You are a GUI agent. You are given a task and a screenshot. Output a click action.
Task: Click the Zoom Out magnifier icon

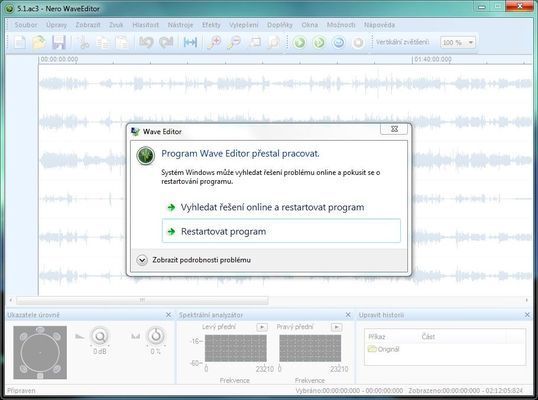[x=235, y=43]
